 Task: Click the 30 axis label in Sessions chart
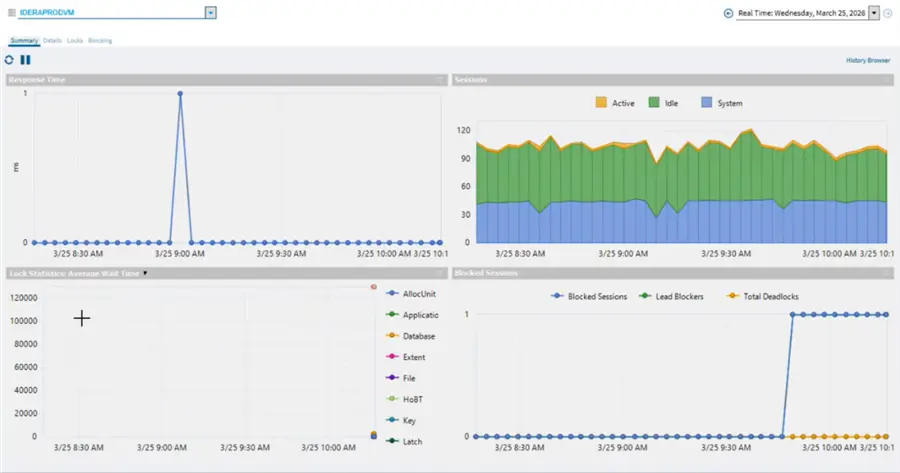click(465, 215)
